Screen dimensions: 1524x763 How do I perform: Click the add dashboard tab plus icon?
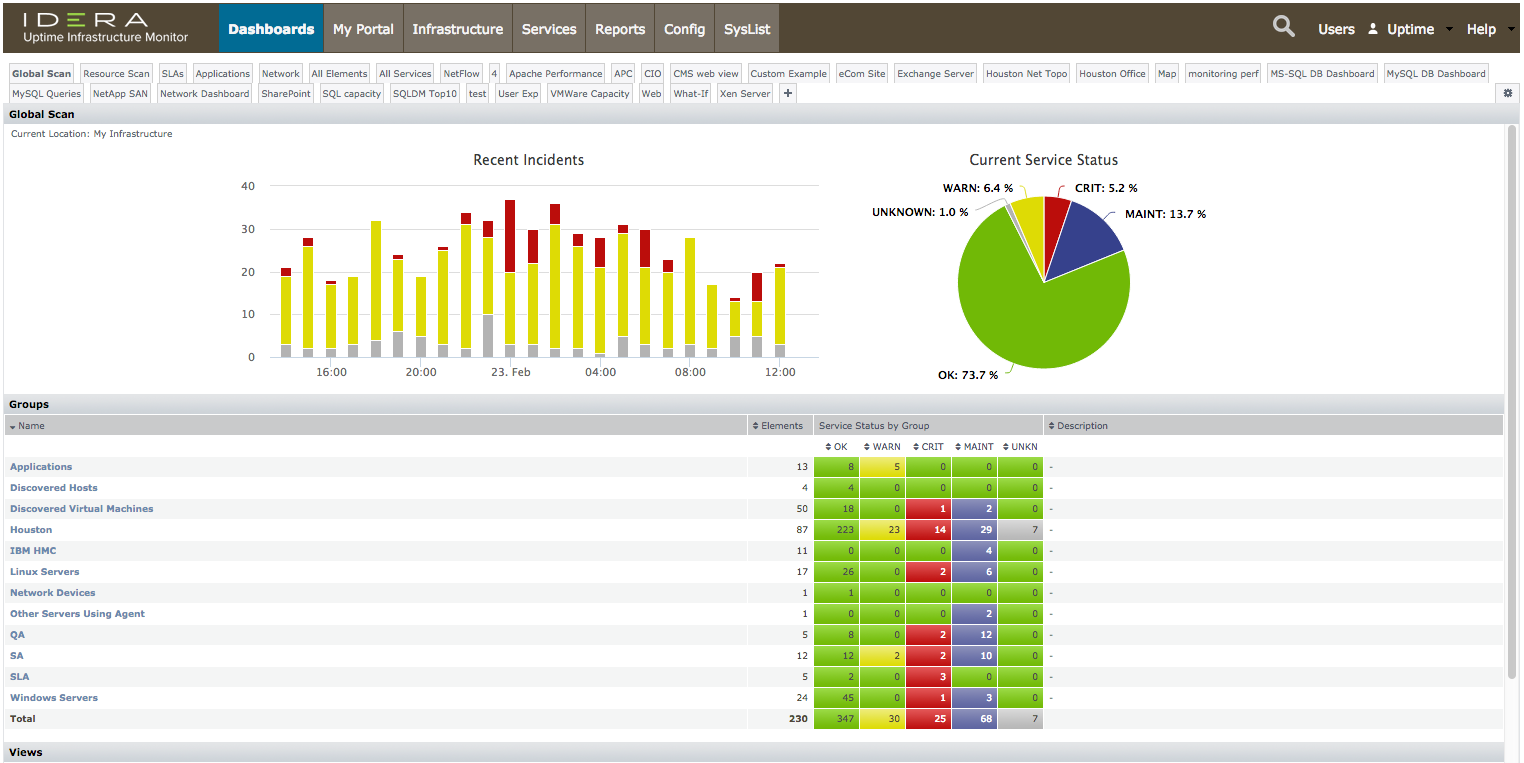pyautogui.click(x=788, y=94)
